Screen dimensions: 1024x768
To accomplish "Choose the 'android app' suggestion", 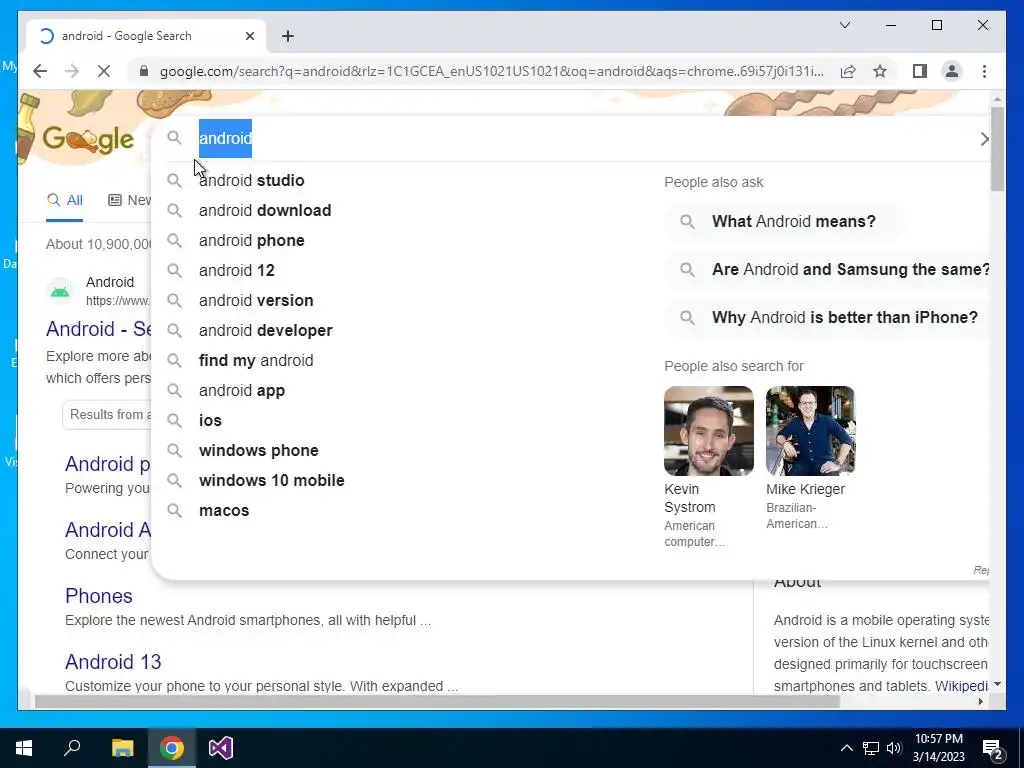I will click(242, 391).
